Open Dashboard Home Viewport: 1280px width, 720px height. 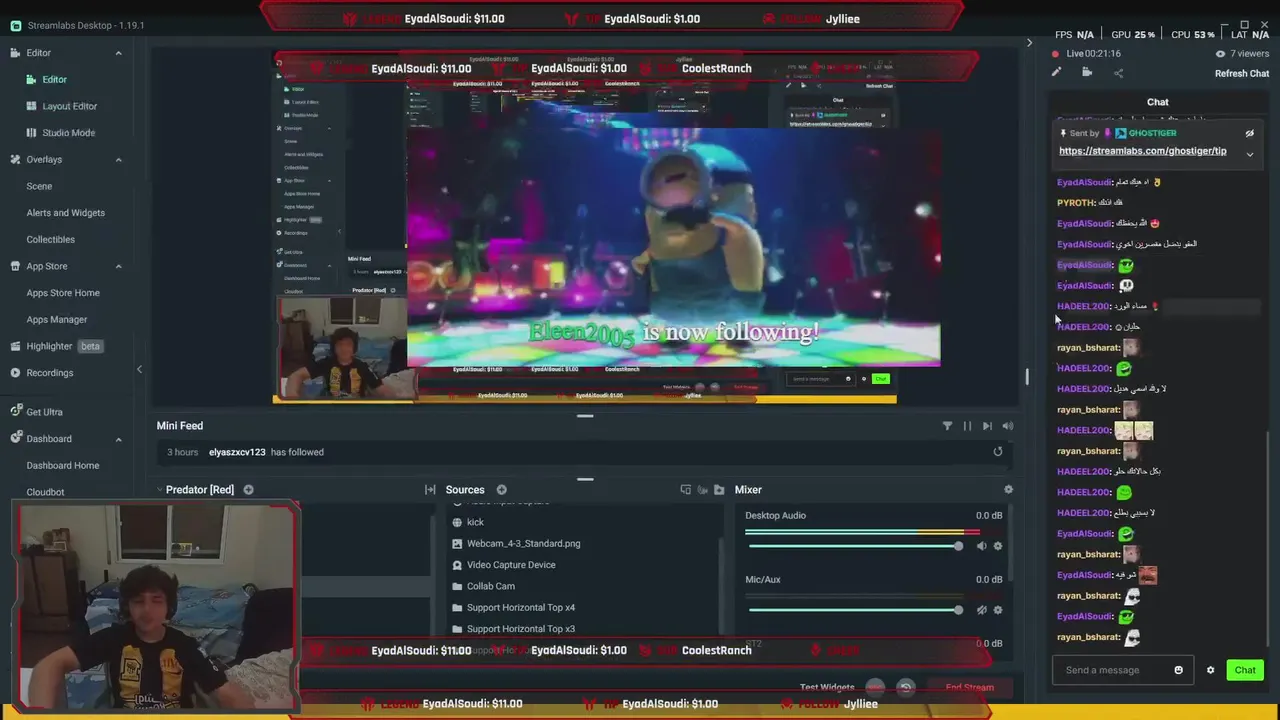63,466
